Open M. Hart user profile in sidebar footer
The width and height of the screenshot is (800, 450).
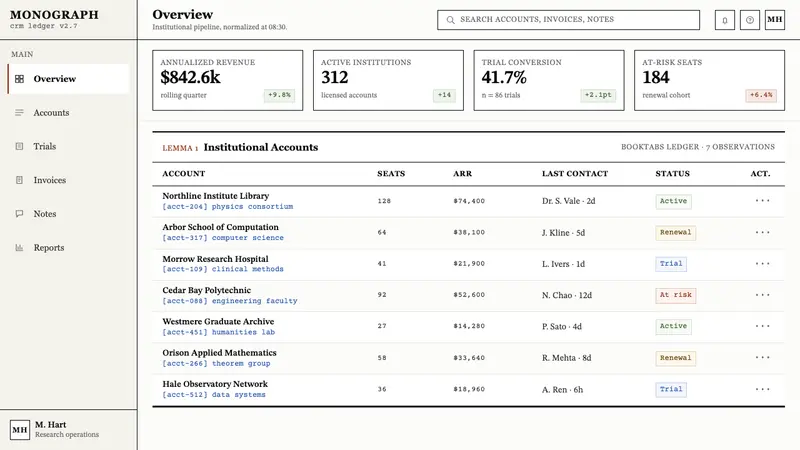[68, 430]
